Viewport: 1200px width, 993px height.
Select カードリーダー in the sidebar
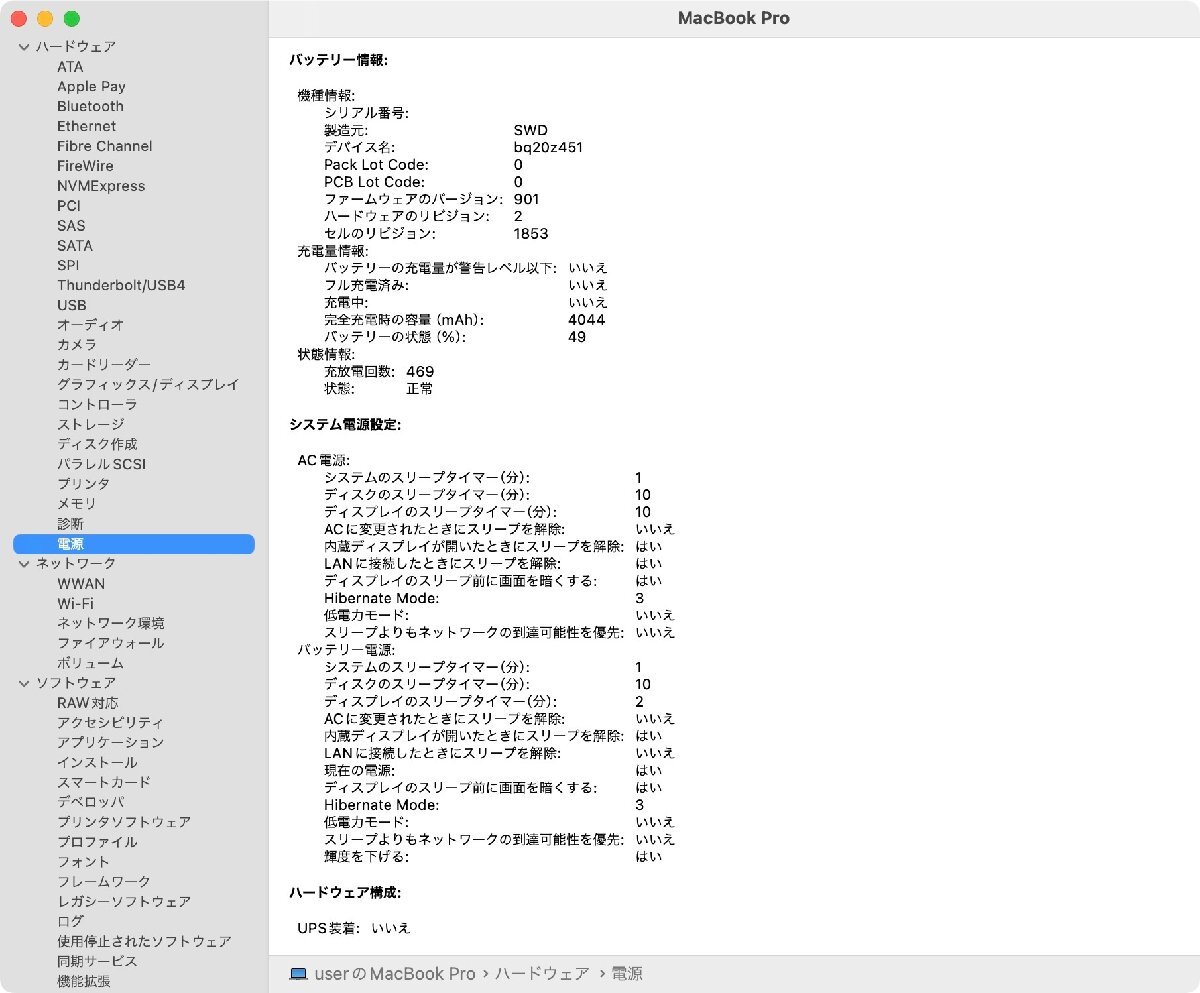[104, 365]
